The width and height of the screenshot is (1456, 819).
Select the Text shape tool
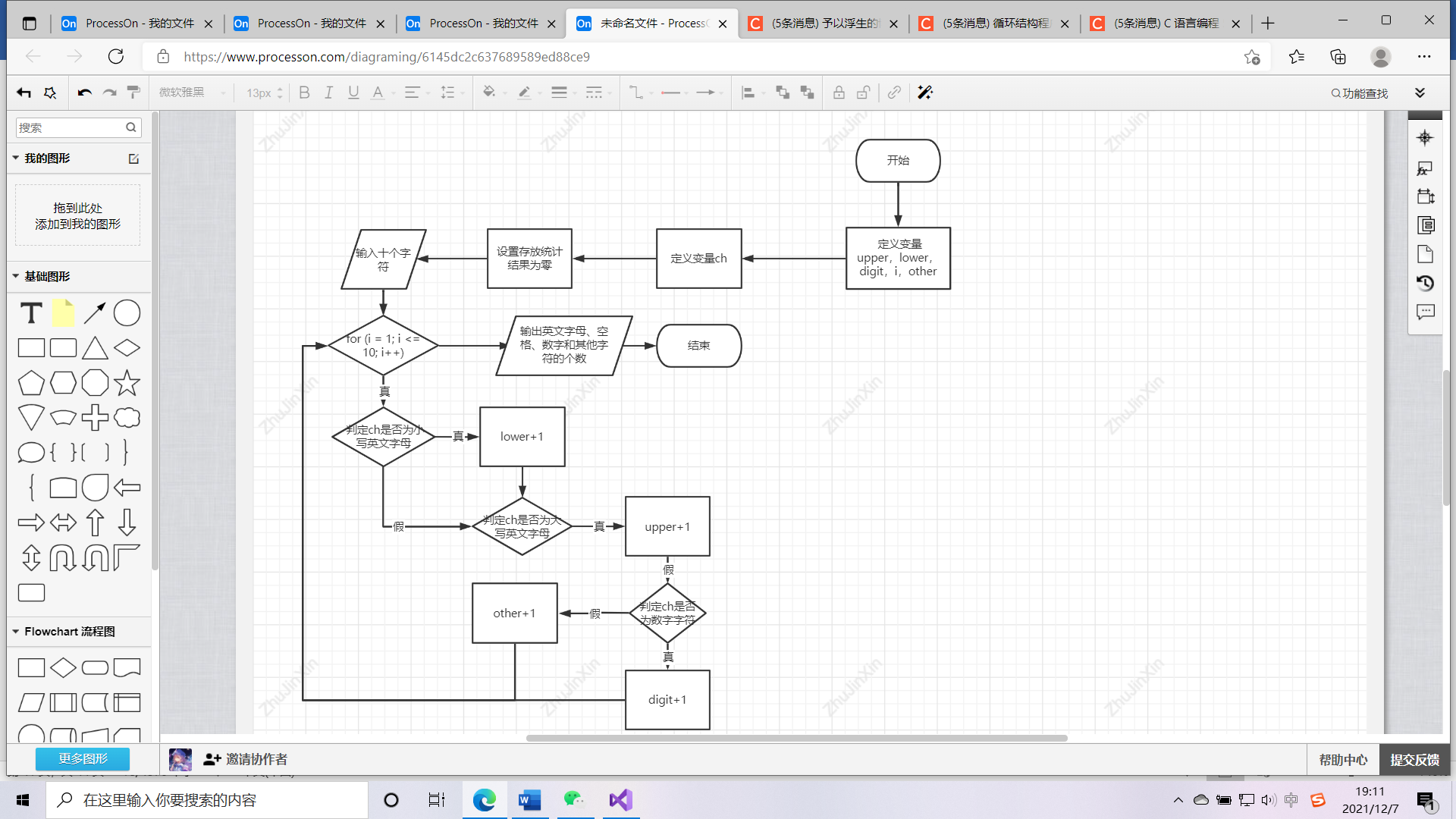click(x=31, y=313)
